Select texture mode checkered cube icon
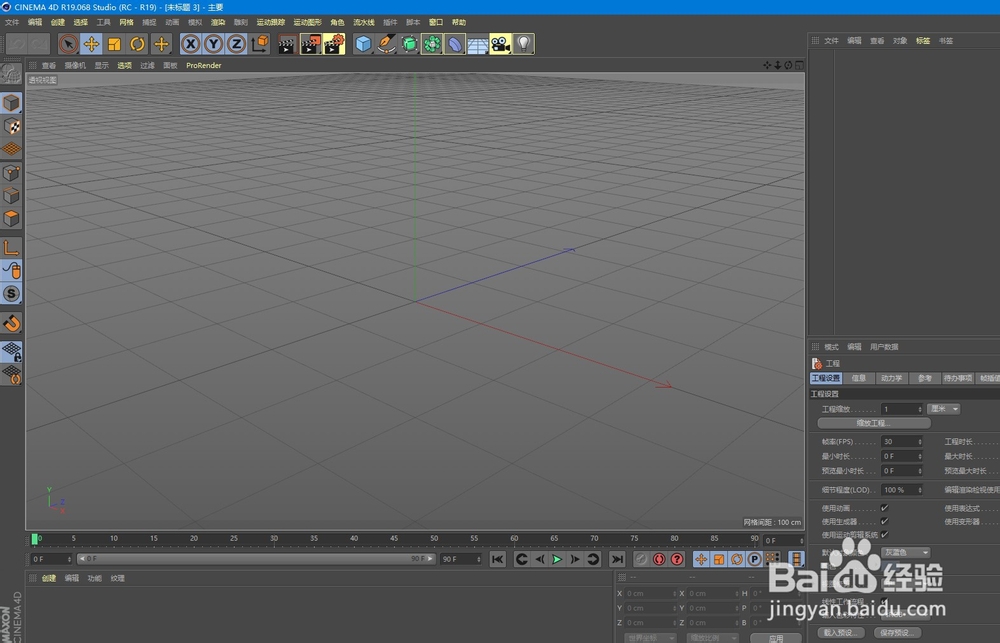This screenshot has width=1000, height=643. click(11, 126)
